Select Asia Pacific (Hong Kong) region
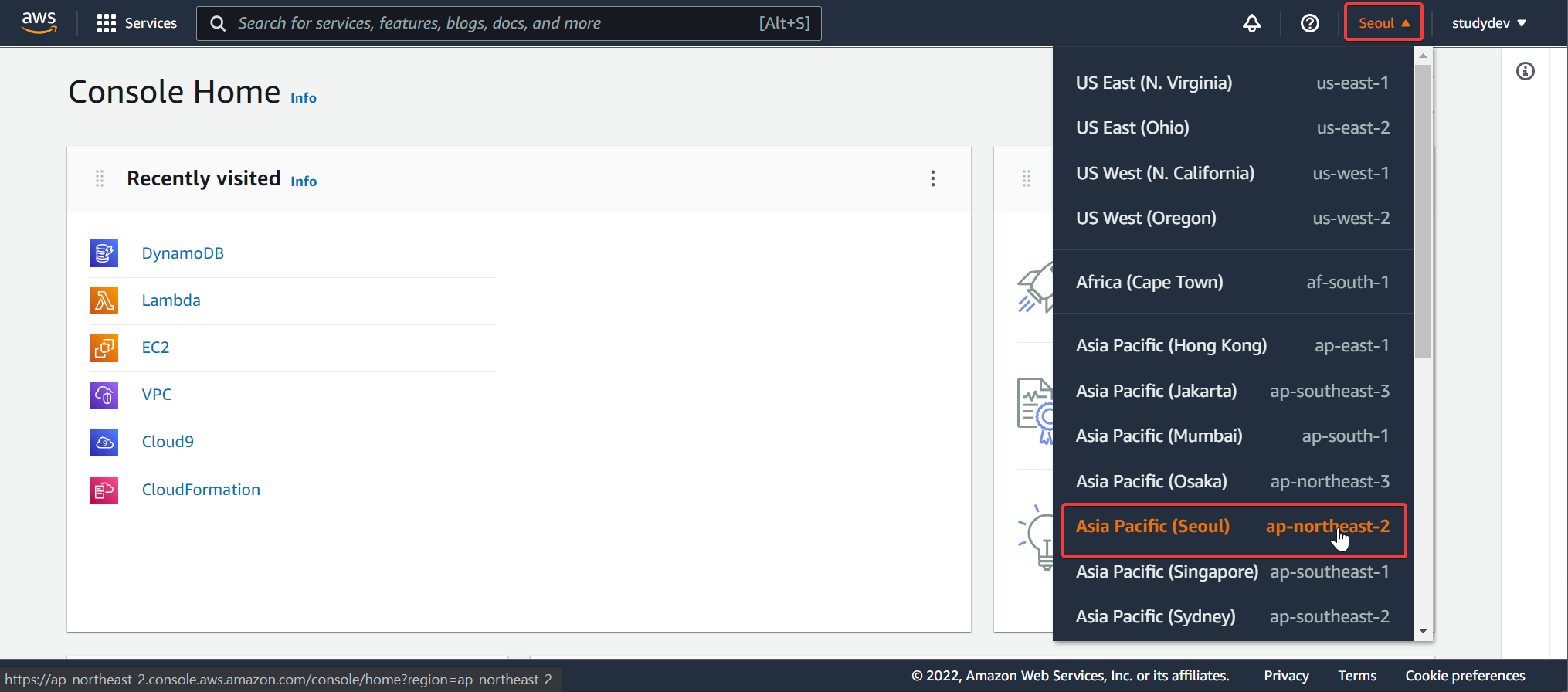 (x=1233, y=345)
